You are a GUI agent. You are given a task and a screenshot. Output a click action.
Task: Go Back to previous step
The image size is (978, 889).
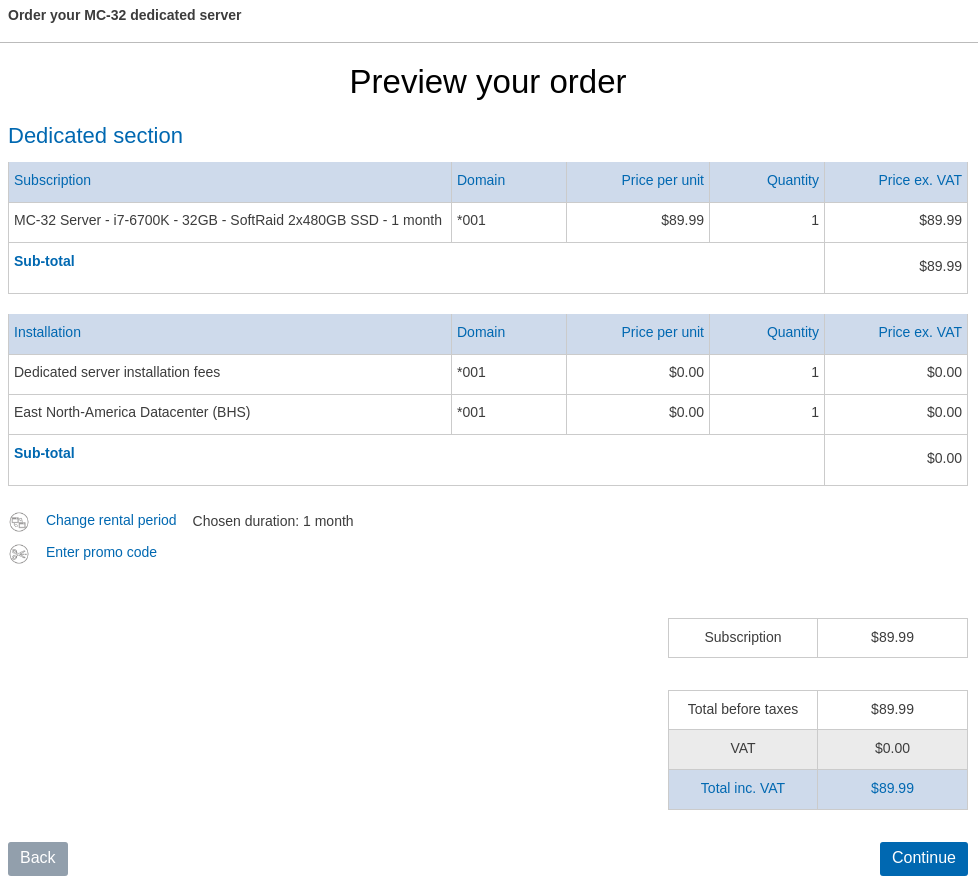[38, 858]
